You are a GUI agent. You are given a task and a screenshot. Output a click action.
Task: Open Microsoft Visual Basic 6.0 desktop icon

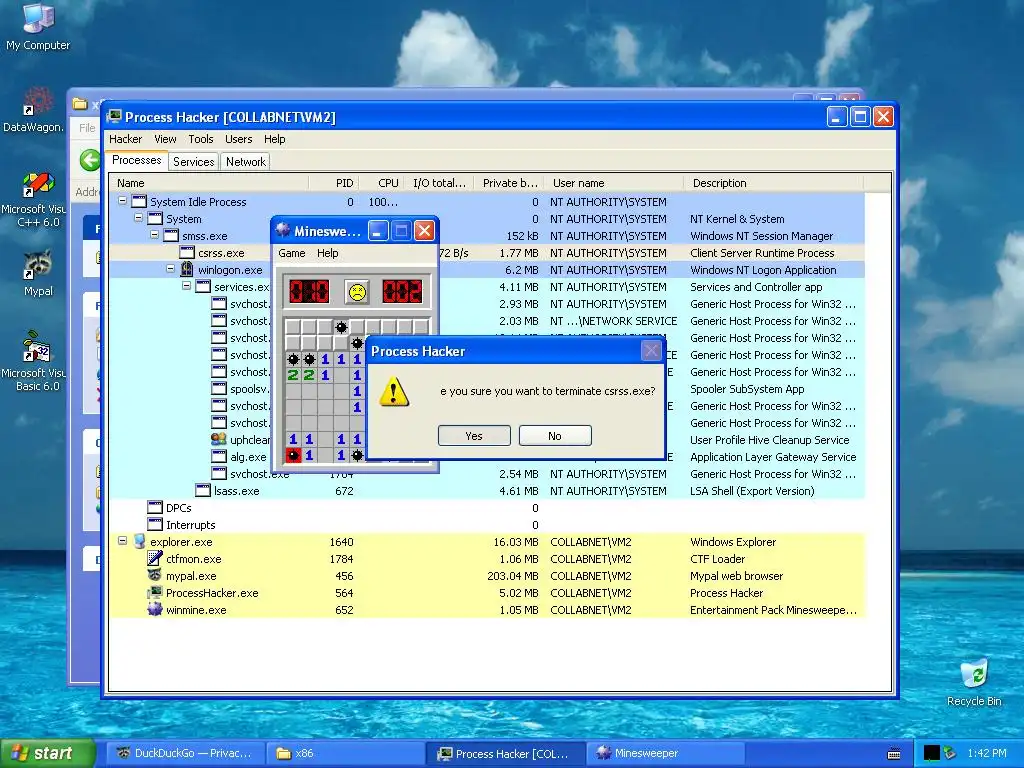[33, 362]
